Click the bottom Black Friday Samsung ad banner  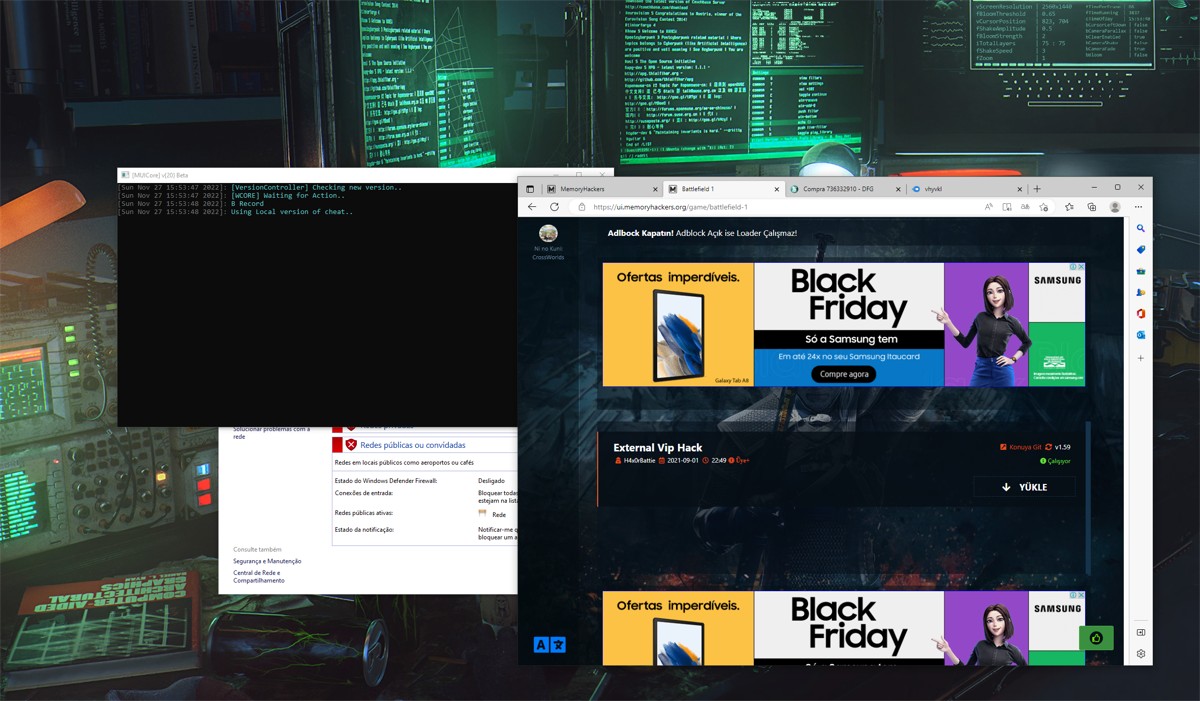point(844,628)
